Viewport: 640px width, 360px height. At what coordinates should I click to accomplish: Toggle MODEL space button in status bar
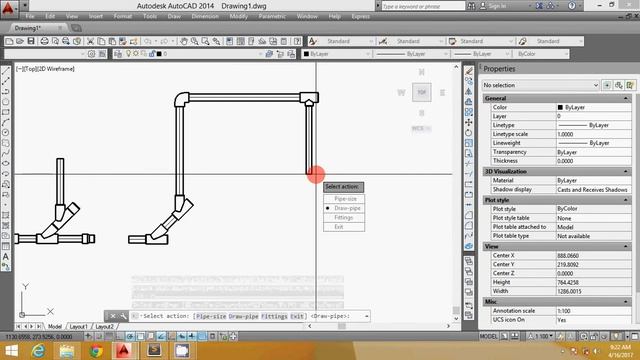click(x=489, y=336)
